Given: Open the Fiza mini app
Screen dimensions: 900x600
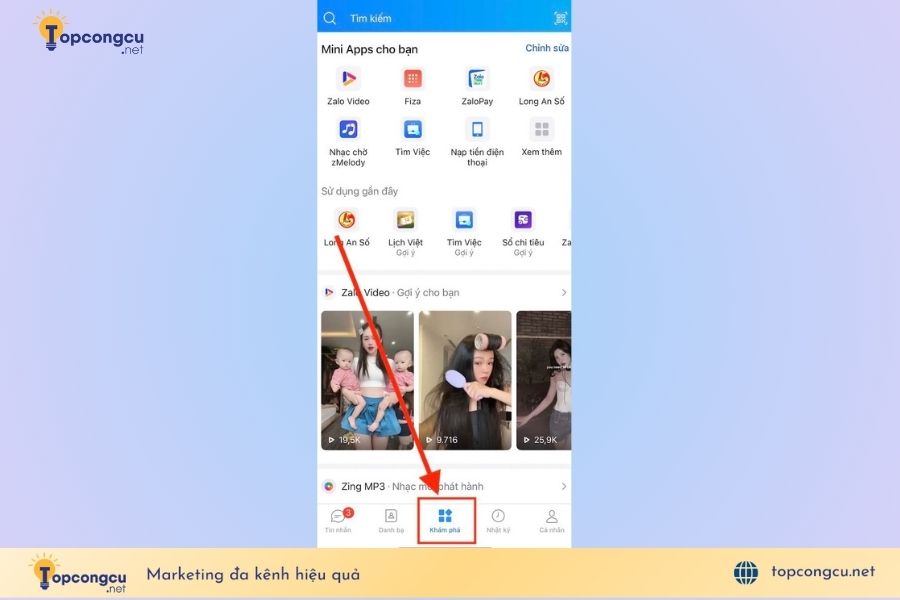Looking at the screenshot, I should pyautogui.click(x=412, y=86).
